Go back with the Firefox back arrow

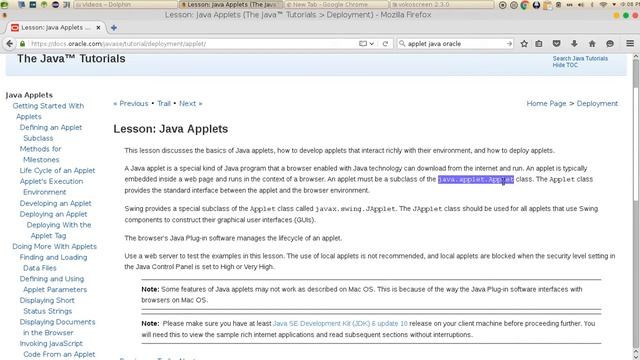point(9,44)
